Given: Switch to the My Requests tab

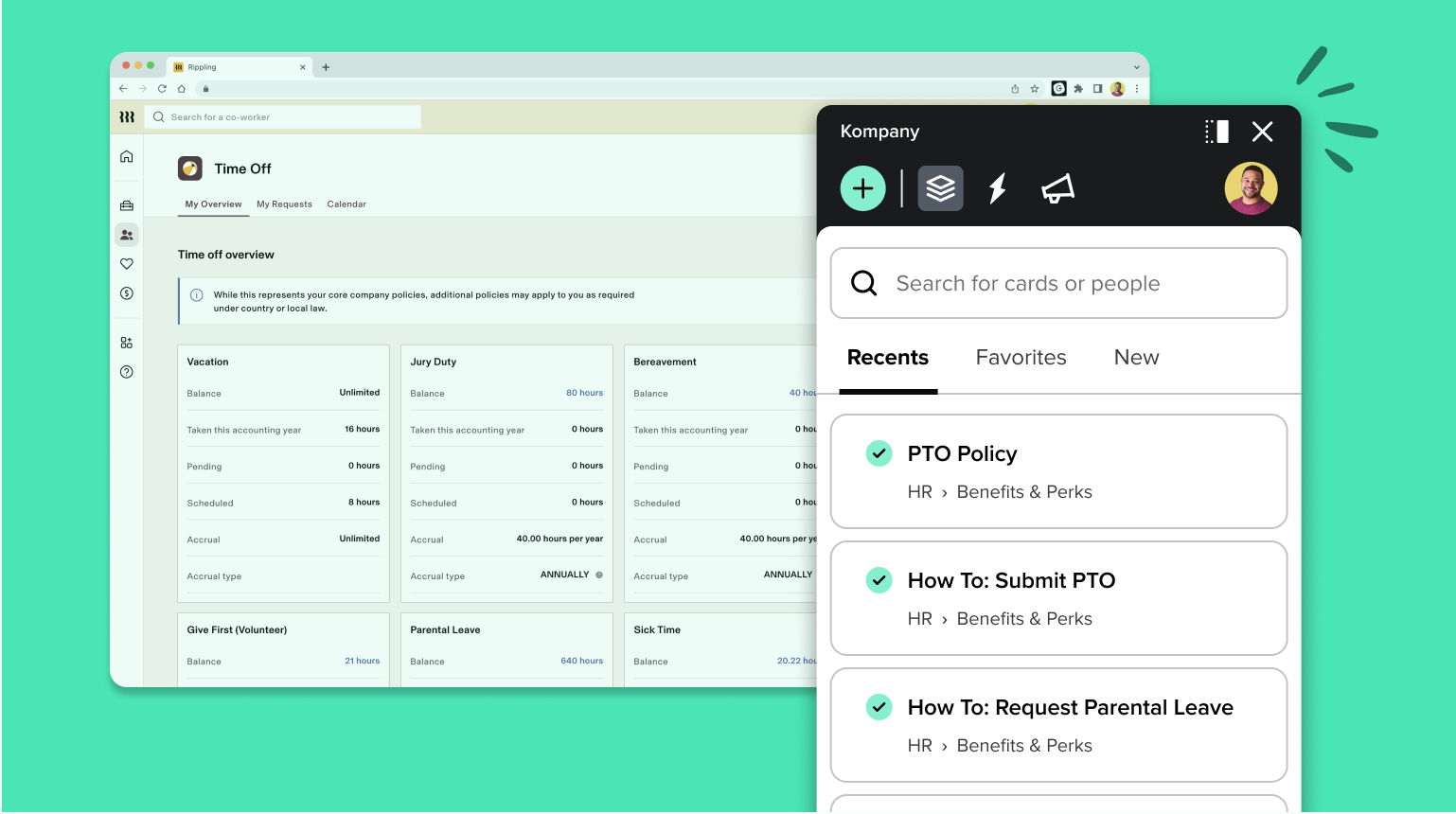Looking at the screenshot, I should point(284,203).
